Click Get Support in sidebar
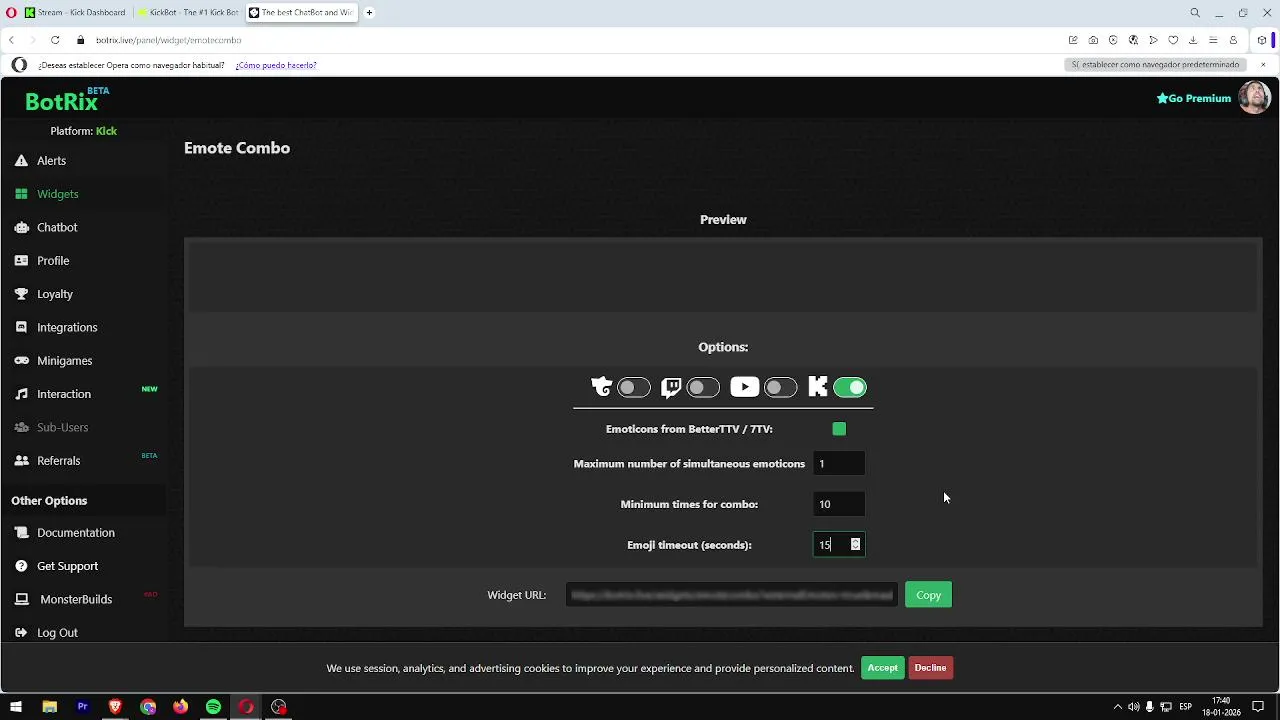This screenshot has height=720, width=1280. point(67,566)
